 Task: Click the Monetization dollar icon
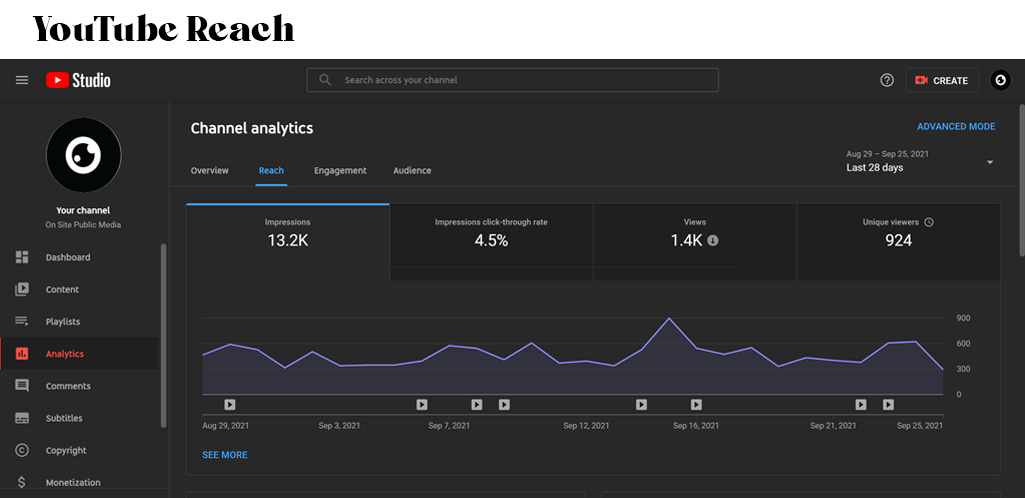[x=22, y=482]
